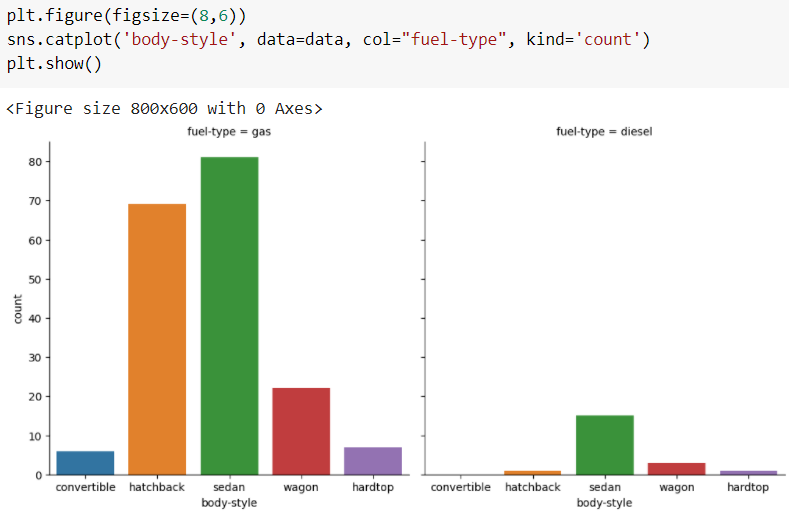Click the y-axis tick value 50
This screenshot has width=789, height=517.
[35, 279]
